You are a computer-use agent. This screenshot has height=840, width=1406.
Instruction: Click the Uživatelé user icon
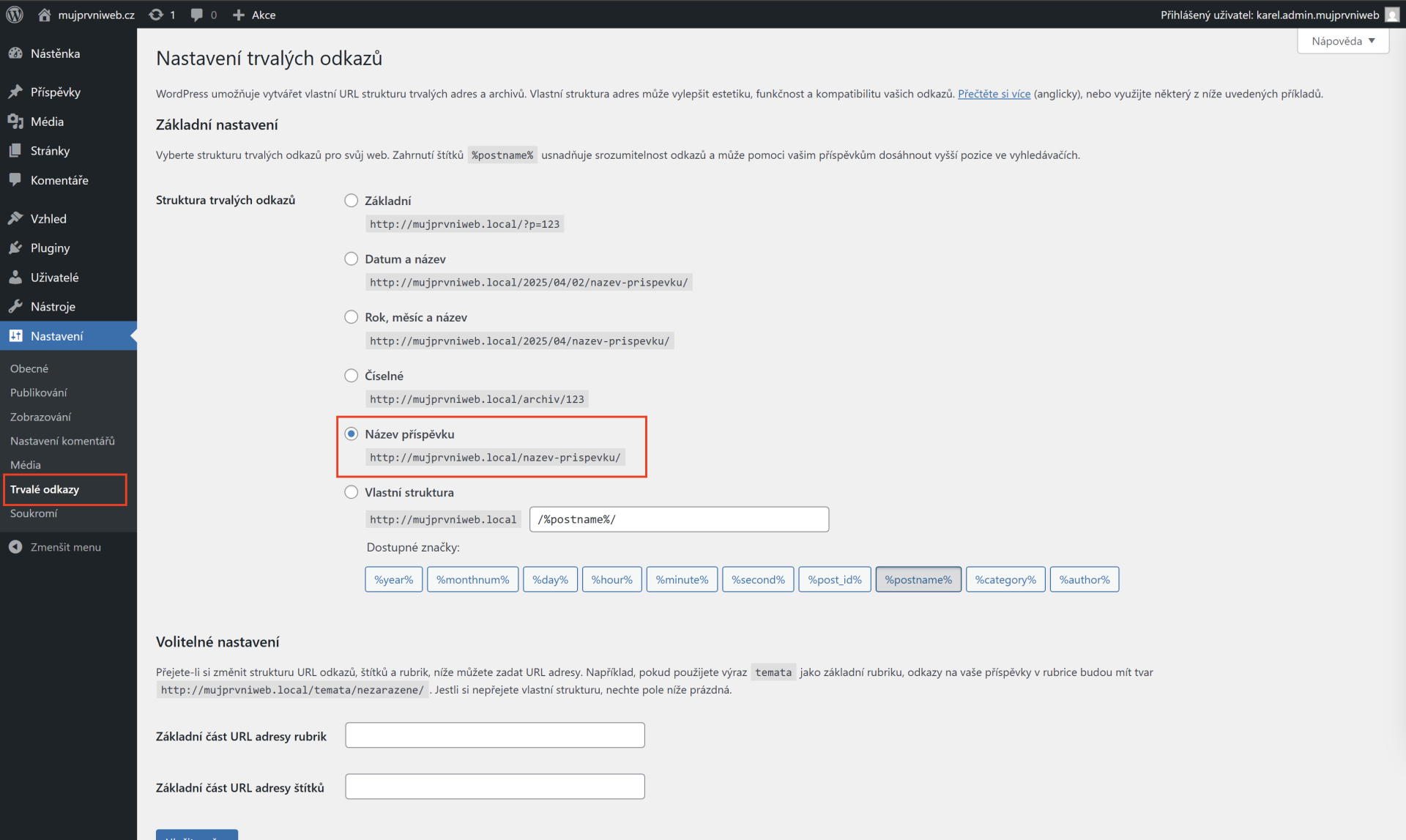pos(15,278)
